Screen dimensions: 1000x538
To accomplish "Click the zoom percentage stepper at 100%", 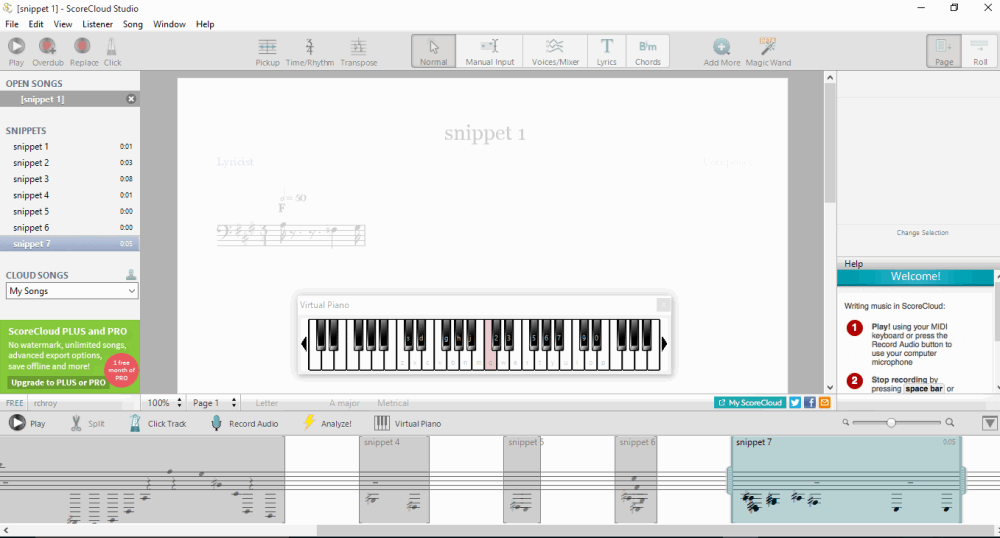I will (x=179, y=403).
